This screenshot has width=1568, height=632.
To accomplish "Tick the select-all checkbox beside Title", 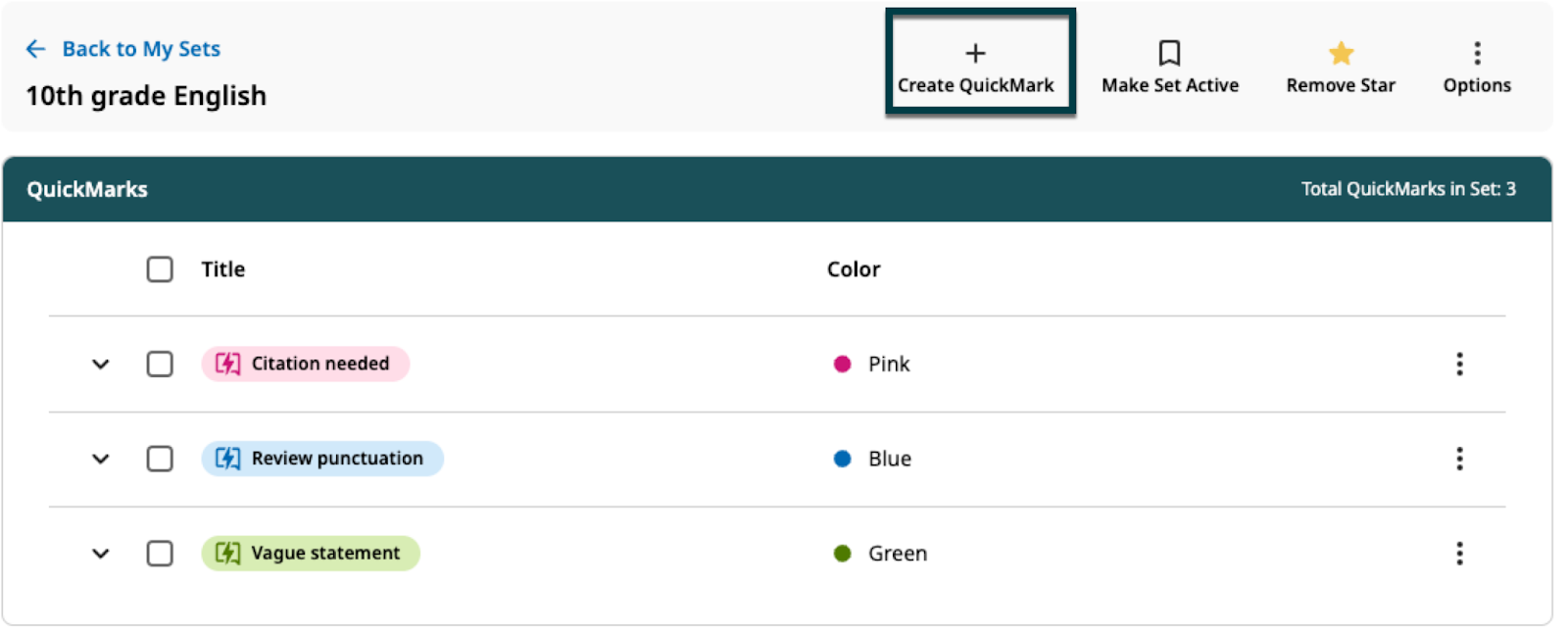I will pyautogui.click(x=160, y=269).
